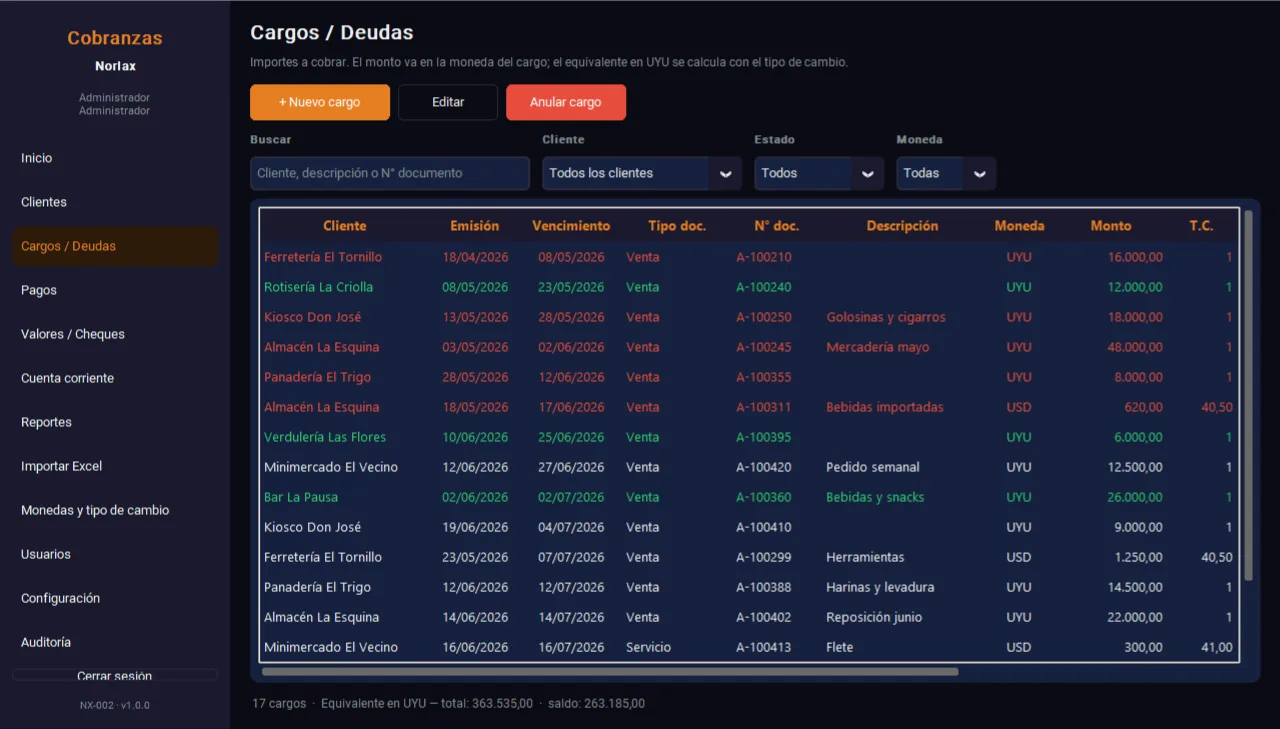This screenshot has height=729, width=1280.
Task: Click the Cerrar sesión button
Action: (x=115, y=676)
